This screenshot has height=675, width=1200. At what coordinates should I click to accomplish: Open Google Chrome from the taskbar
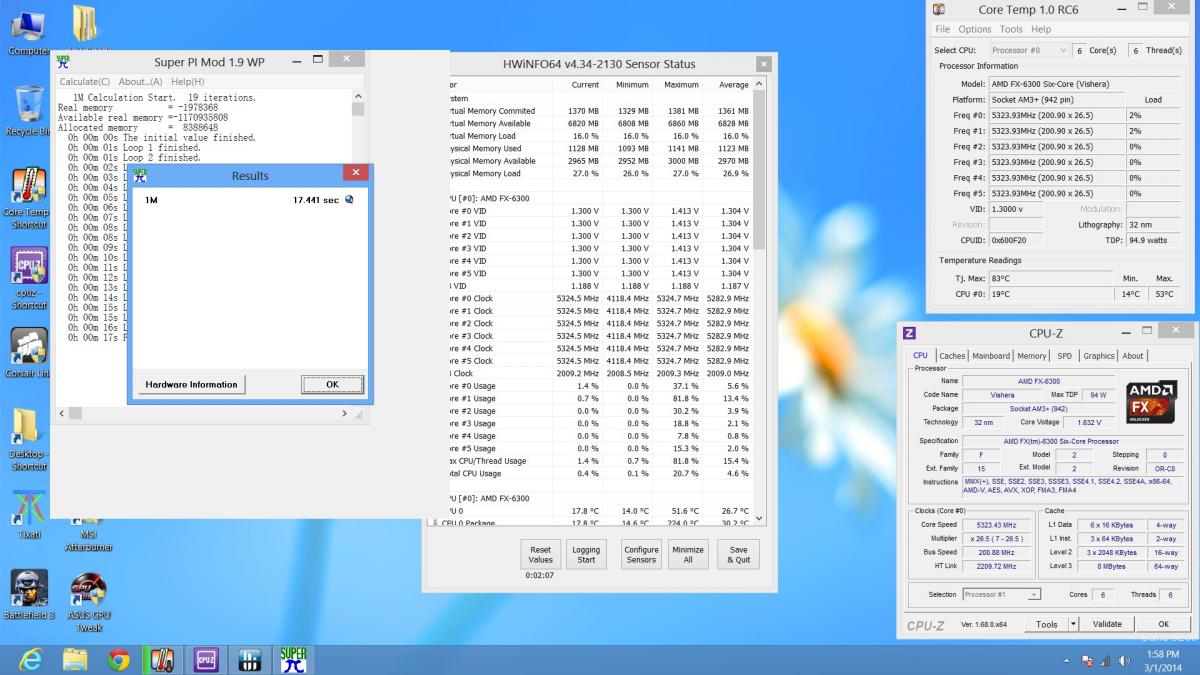click(119, 660)
